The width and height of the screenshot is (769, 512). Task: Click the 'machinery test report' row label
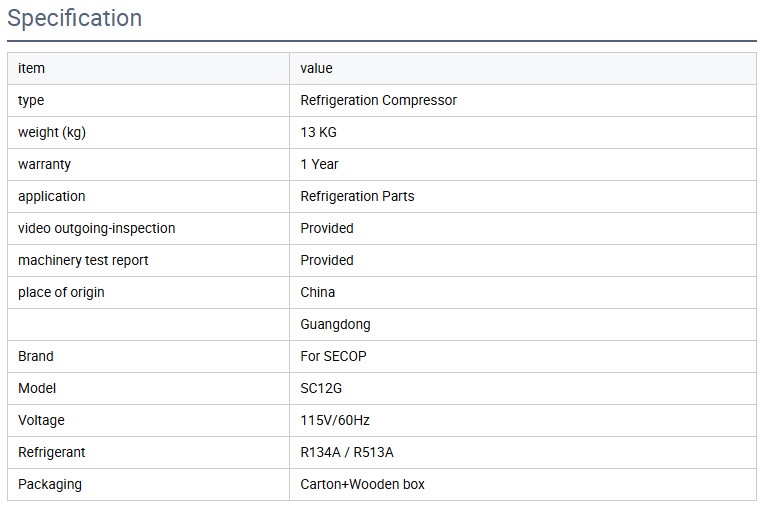[83, 260]
